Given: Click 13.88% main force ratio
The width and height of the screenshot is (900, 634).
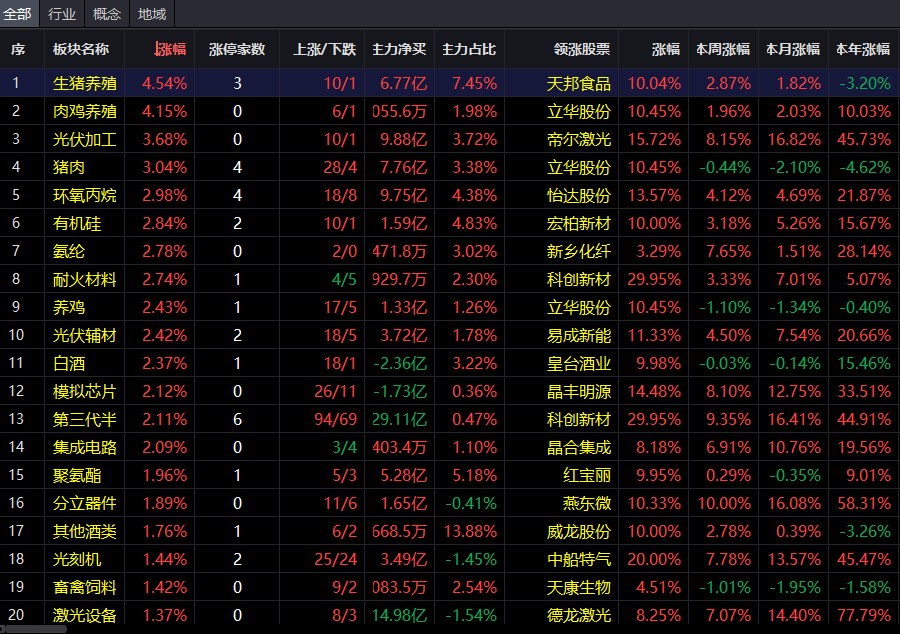Looking at the screenshot, I should [x=470, y=531].
